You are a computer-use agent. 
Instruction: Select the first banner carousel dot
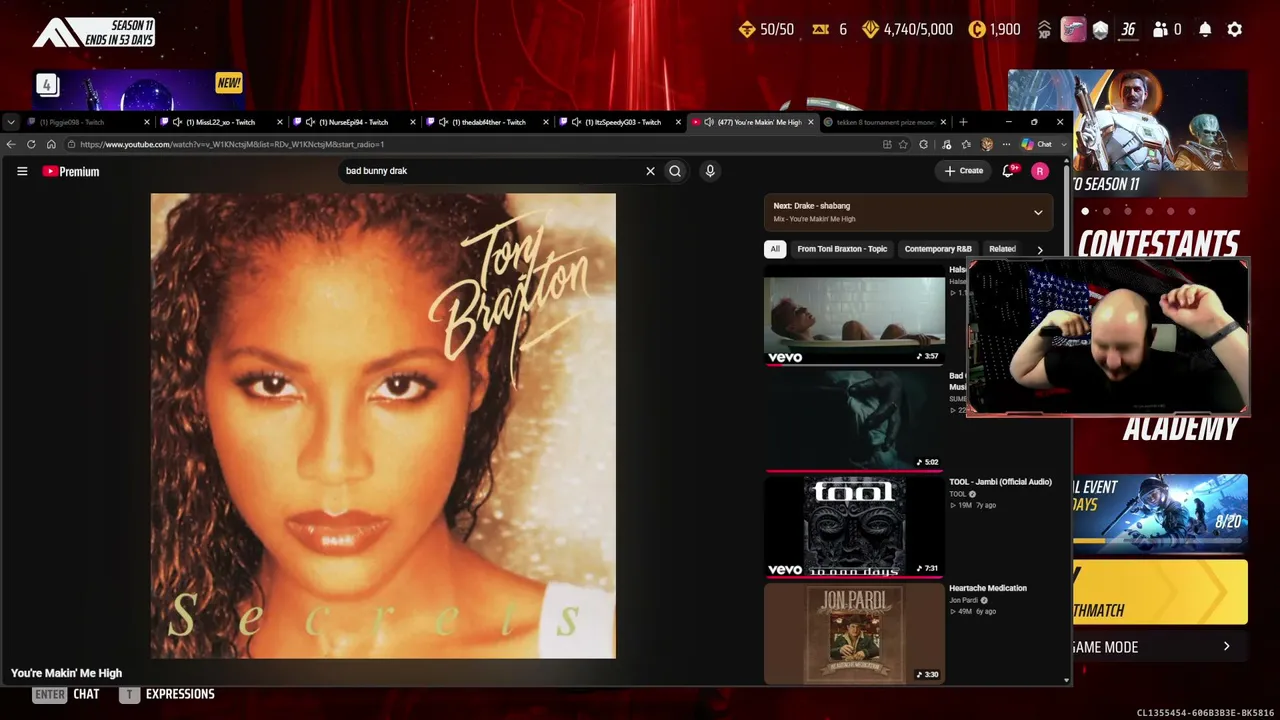pos(1085,211)
